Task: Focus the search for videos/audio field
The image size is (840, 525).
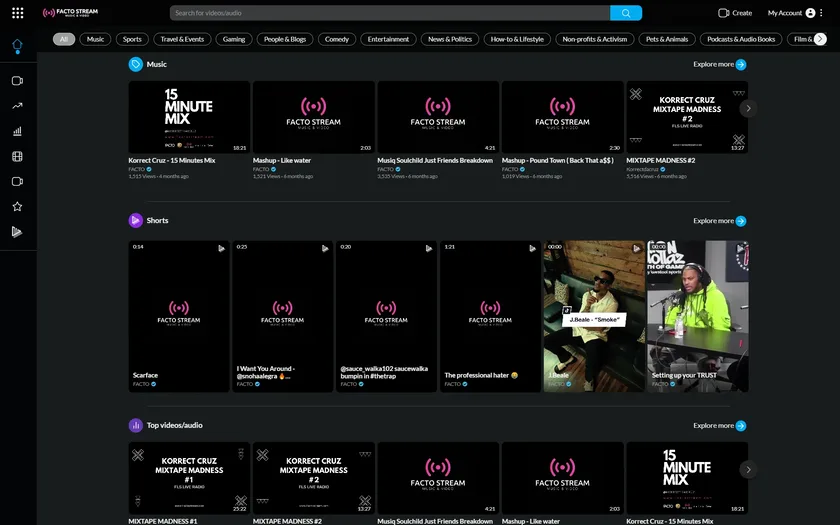Action: click(x=390, y=13)
